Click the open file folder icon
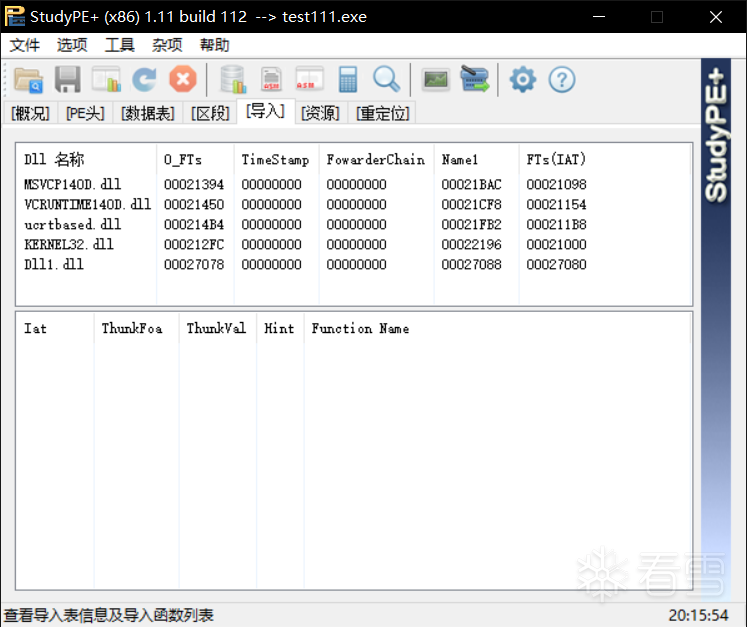747x627 pixels. (x=29, y=80)
